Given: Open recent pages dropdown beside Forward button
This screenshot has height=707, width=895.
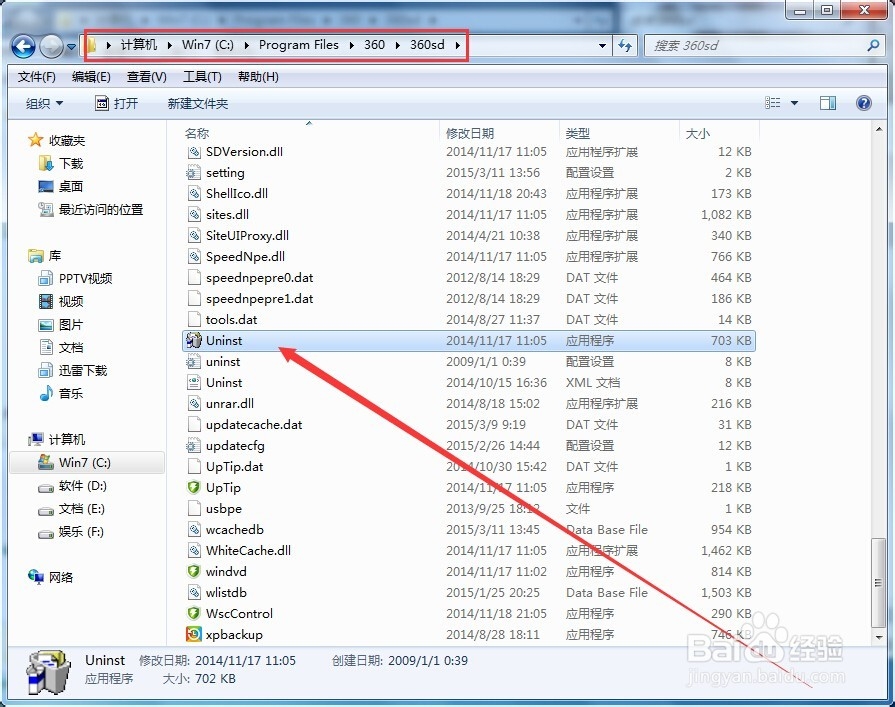Looking at the screenshot, I should (x=71, y=47).
